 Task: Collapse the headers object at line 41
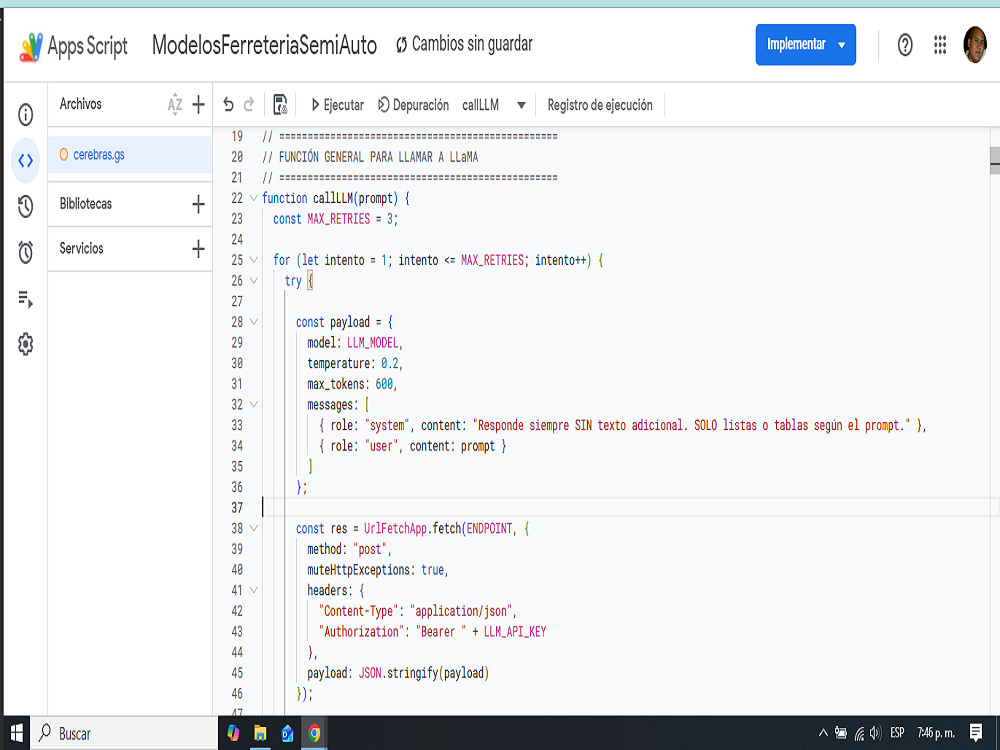click(254, 590)
